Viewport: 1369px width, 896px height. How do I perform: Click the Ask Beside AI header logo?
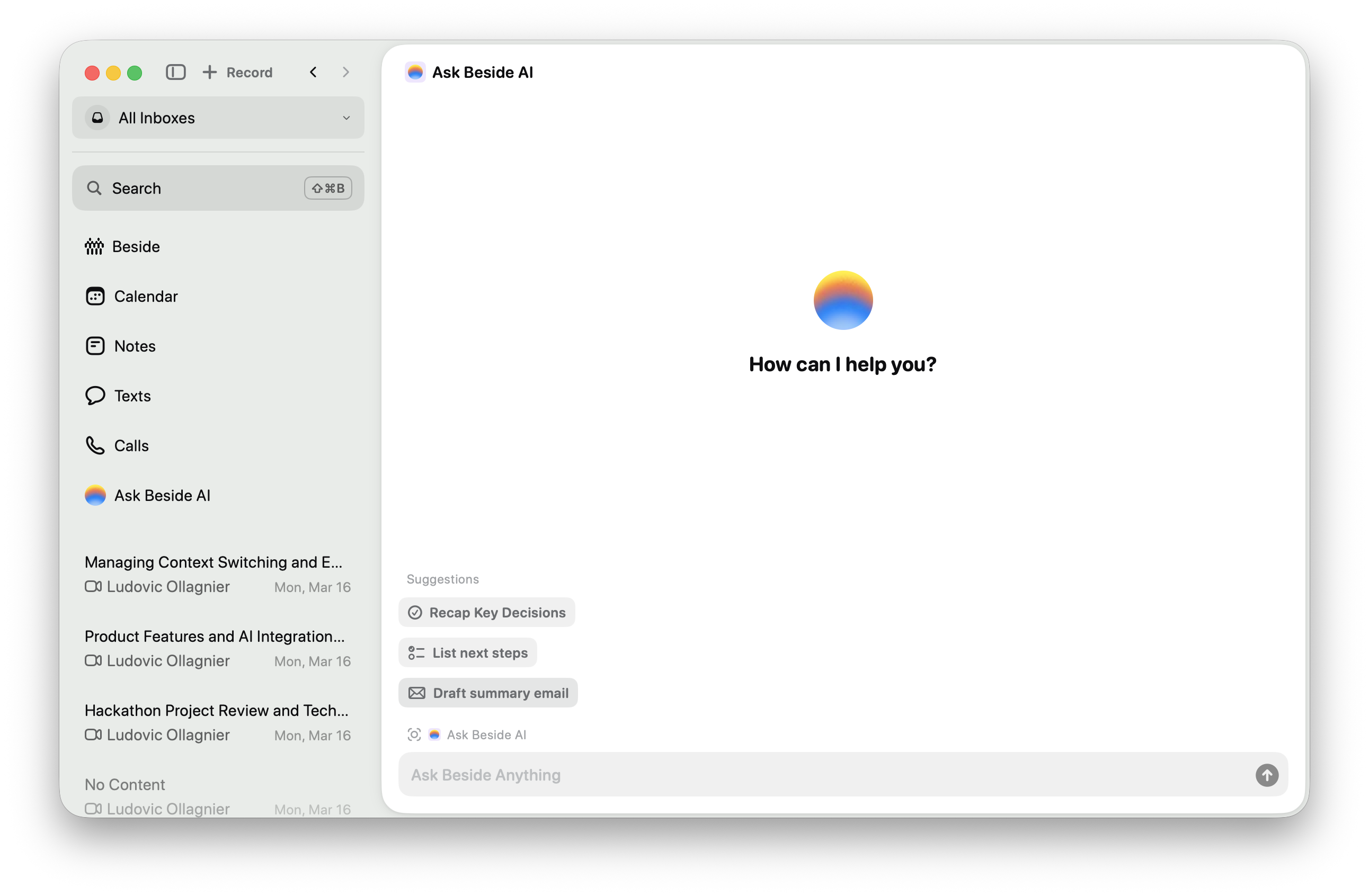click(415, 72)
